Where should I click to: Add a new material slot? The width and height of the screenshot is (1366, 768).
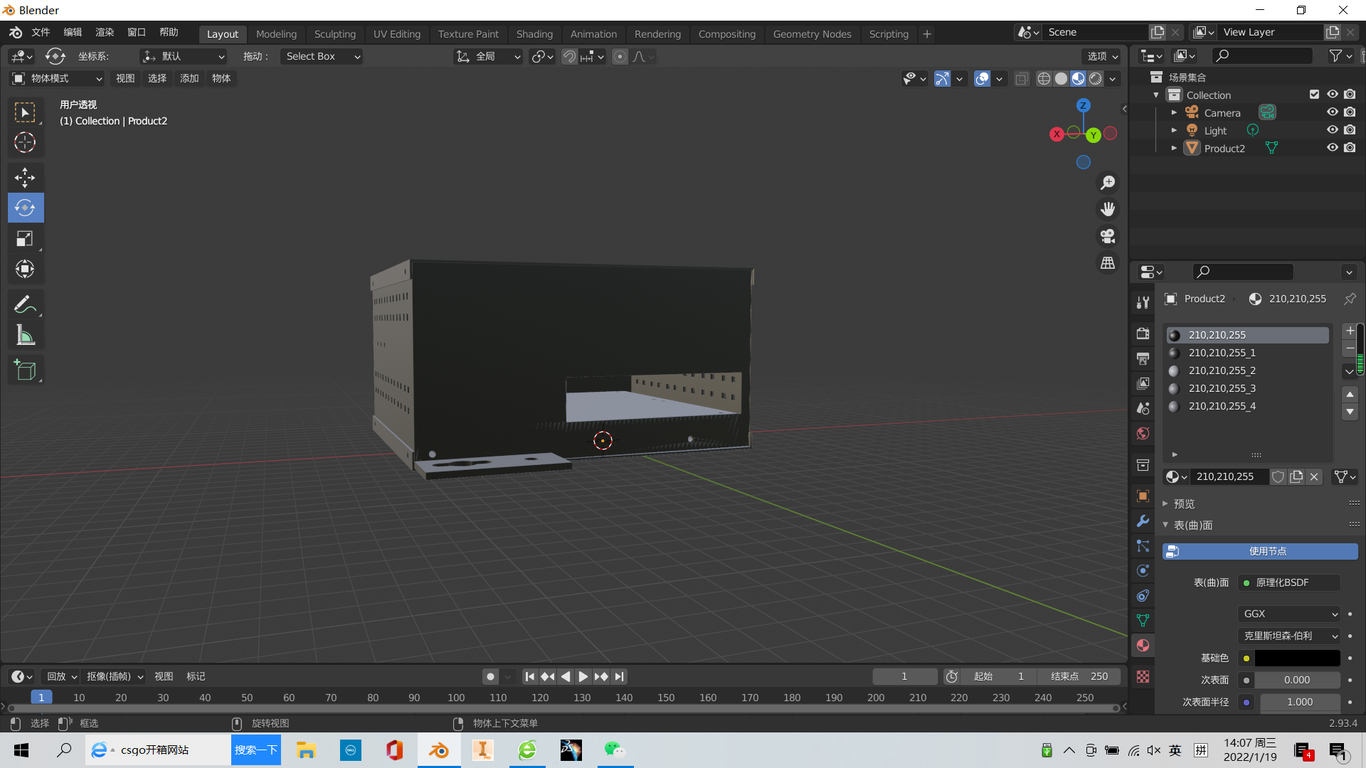point(1350,331)
